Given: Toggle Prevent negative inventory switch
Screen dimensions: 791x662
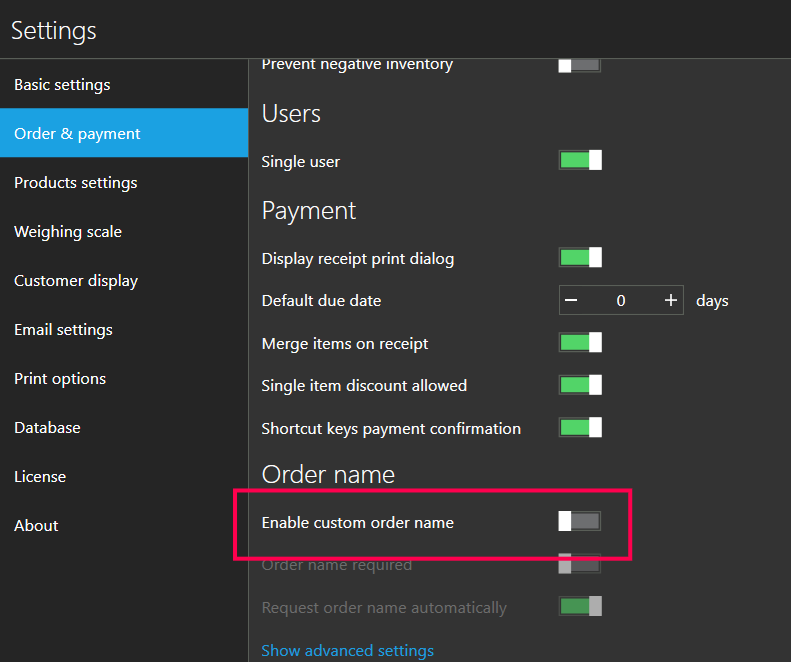Looking at the screenshot, I should click(x=580, y=65).
